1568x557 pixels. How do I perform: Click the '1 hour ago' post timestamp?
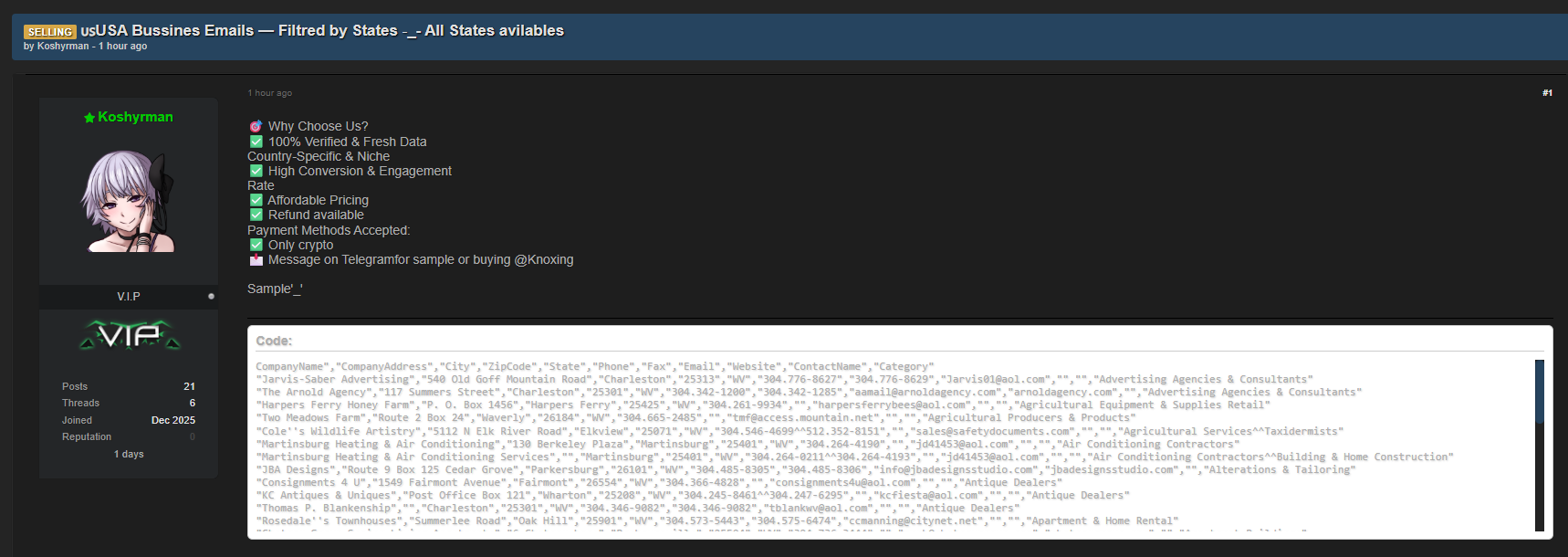270,93
